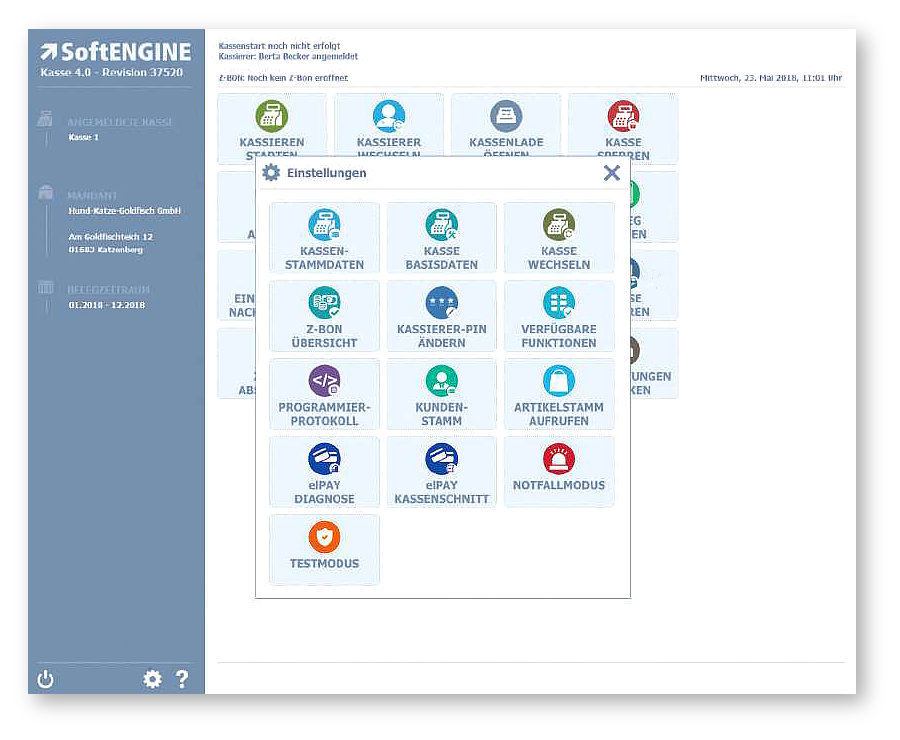Open help question mark in sidebar
The width and height of the screenshot is (900, 740).
[x=182, y=679]
